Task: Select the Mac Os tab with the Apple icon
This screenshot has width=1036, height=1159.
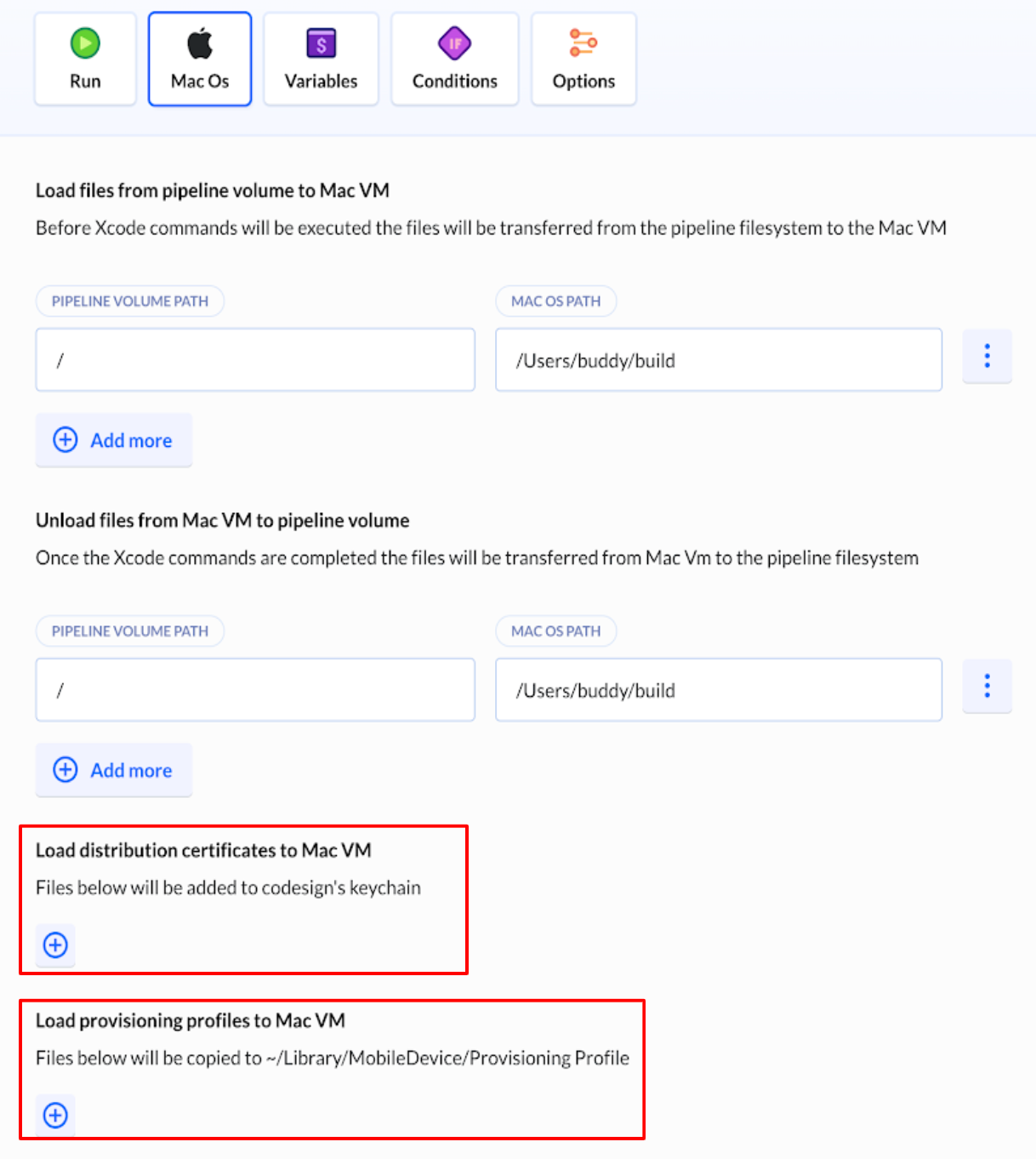Action: (x=200, y=60)
